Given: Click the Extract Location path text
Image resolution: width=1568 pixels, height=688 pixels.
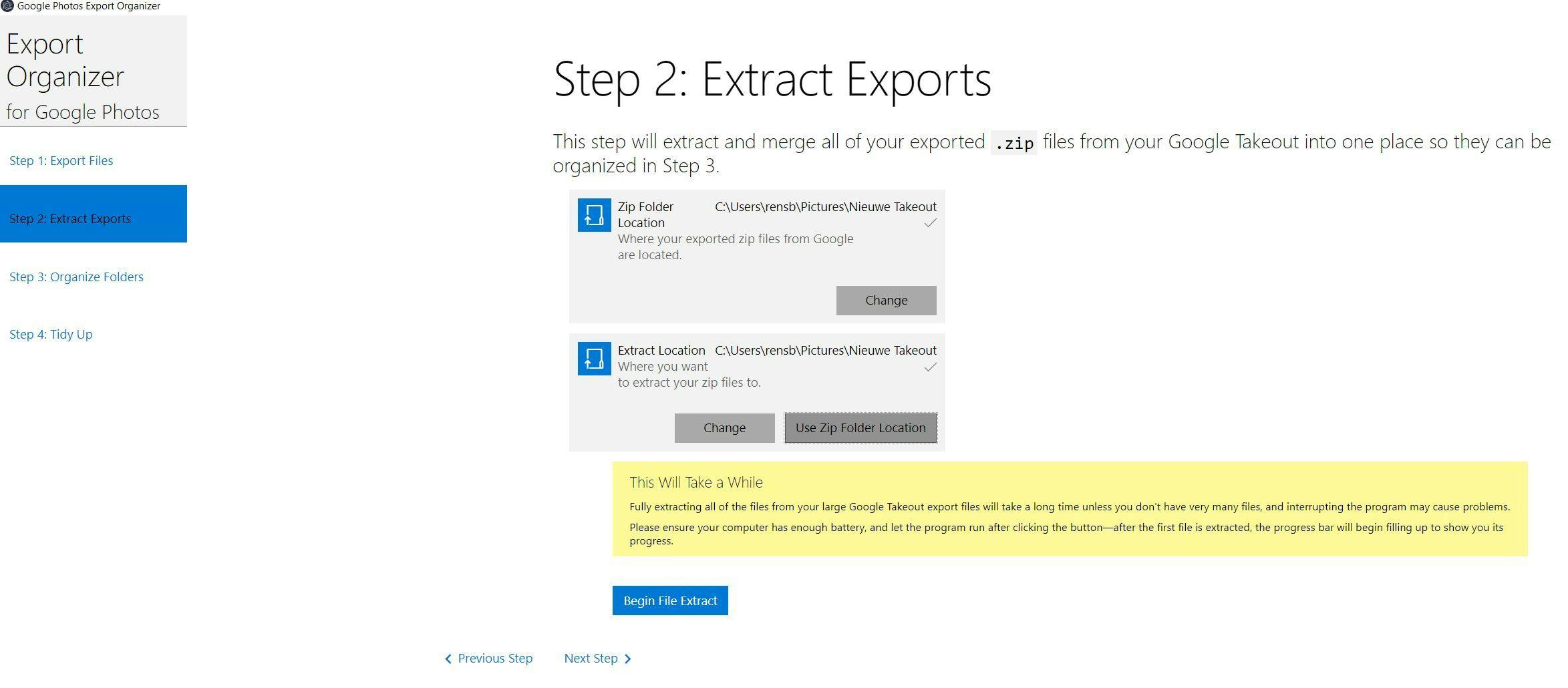Looking at the screenshot, I should [x=826, y=350].
